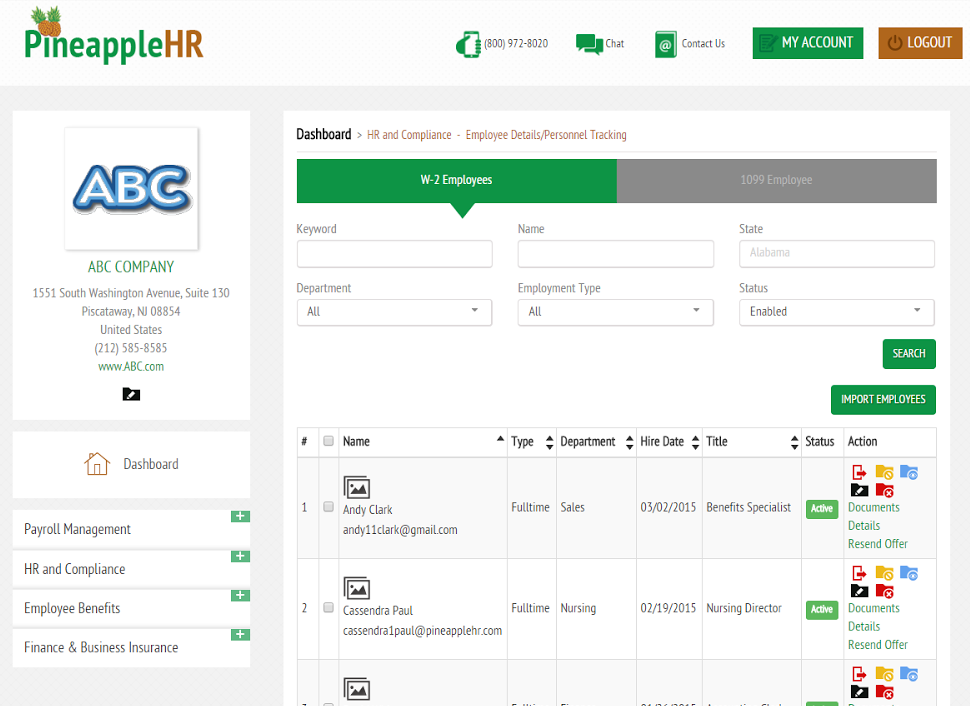970x706 pixels.
Task: Sort table by Title column arrows
Action: click(x=794, y=442)
